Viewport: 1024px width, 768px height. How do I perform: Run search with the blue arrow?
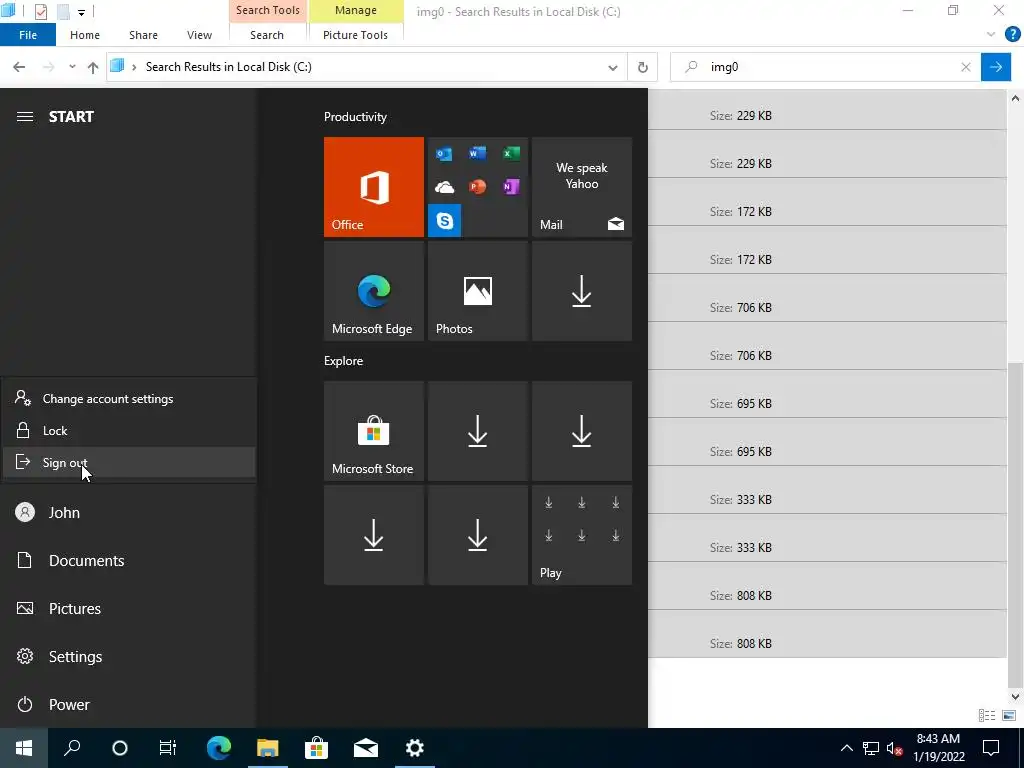tap(996, 67)
